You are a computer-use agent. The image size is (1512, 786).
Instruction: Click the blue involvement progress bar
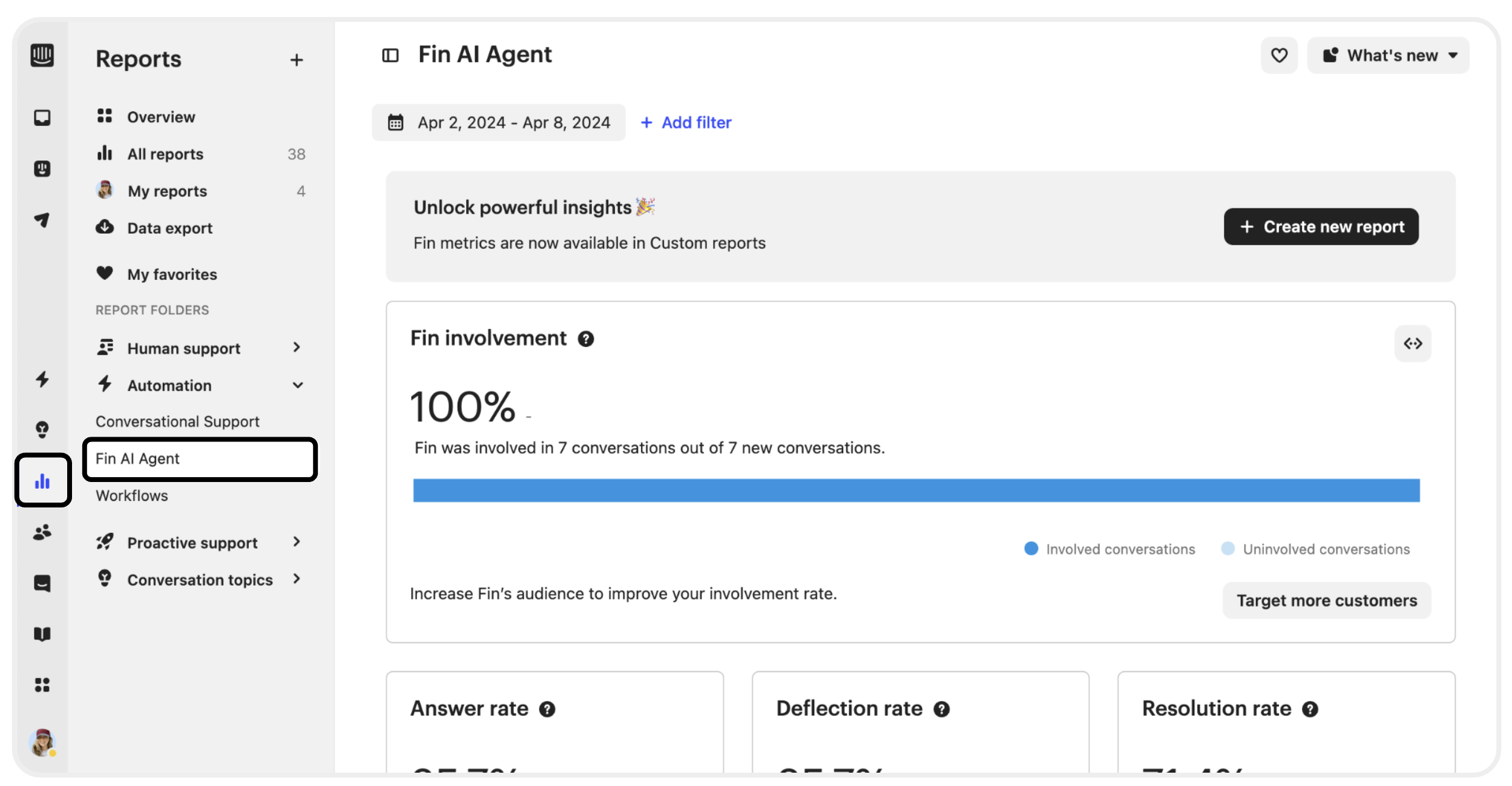coord(916,490)
